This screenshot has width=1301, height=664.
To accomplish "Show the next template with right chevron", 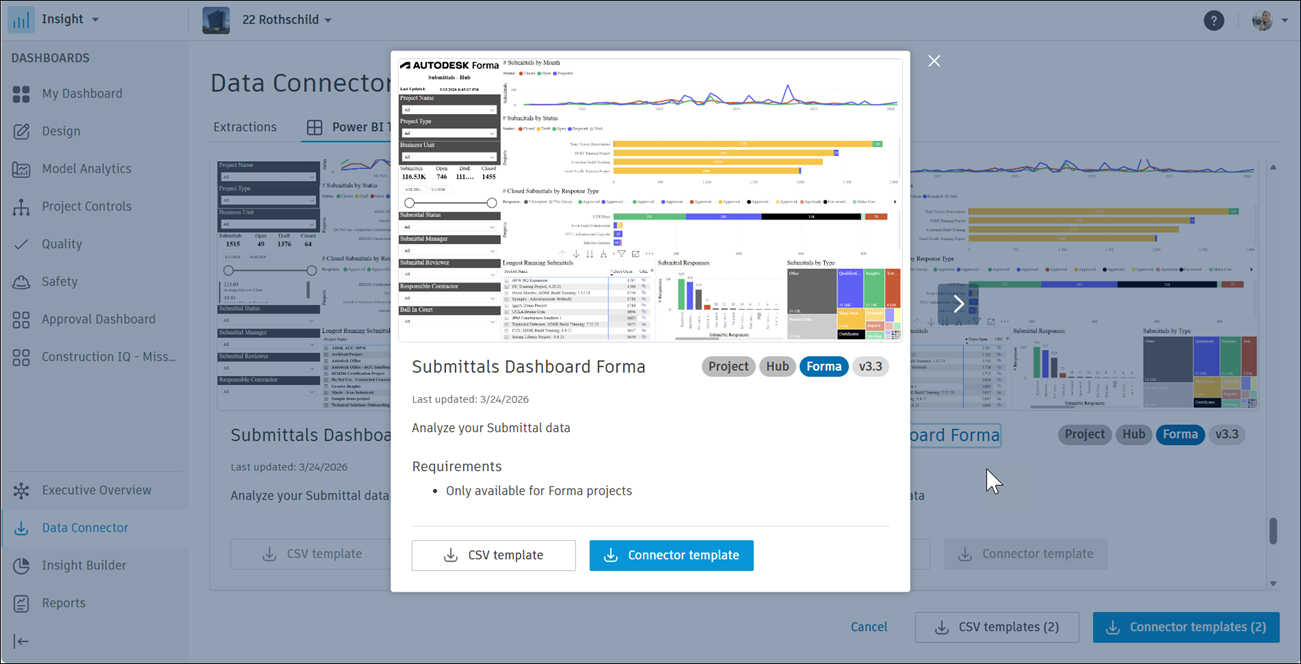I will coord(958,303).
